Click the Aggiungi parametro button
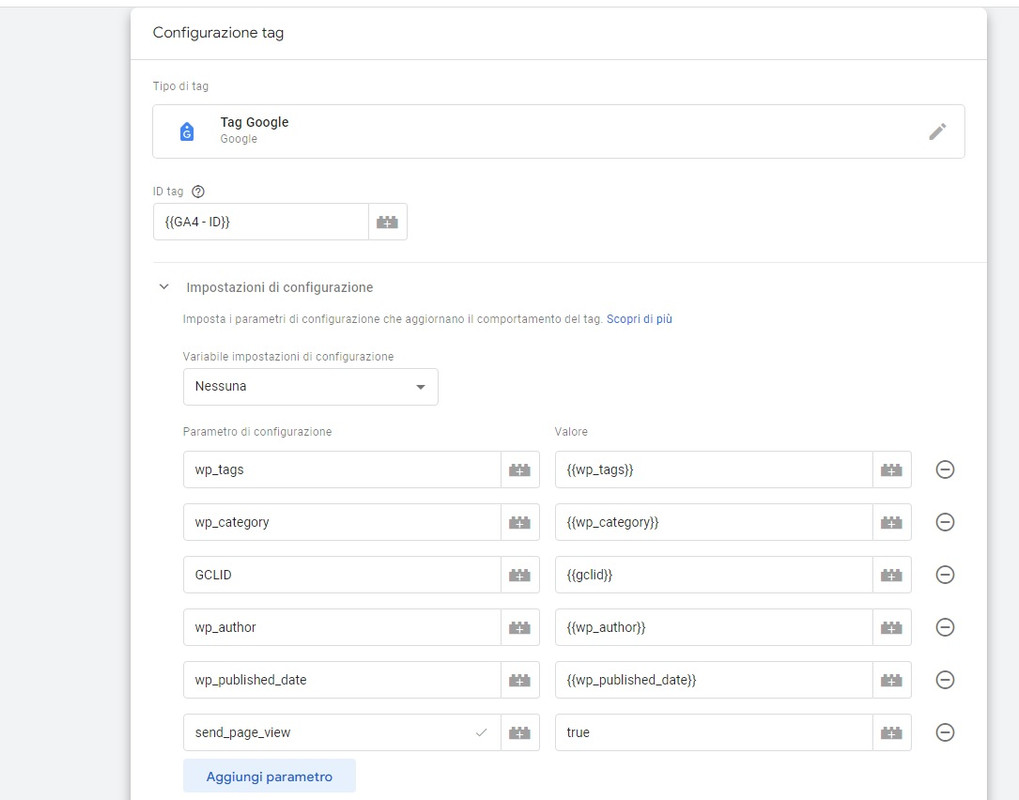Image resolution: width=1019 pixels, height=800 pixels. pyautogui.click(x=269, y=776)
